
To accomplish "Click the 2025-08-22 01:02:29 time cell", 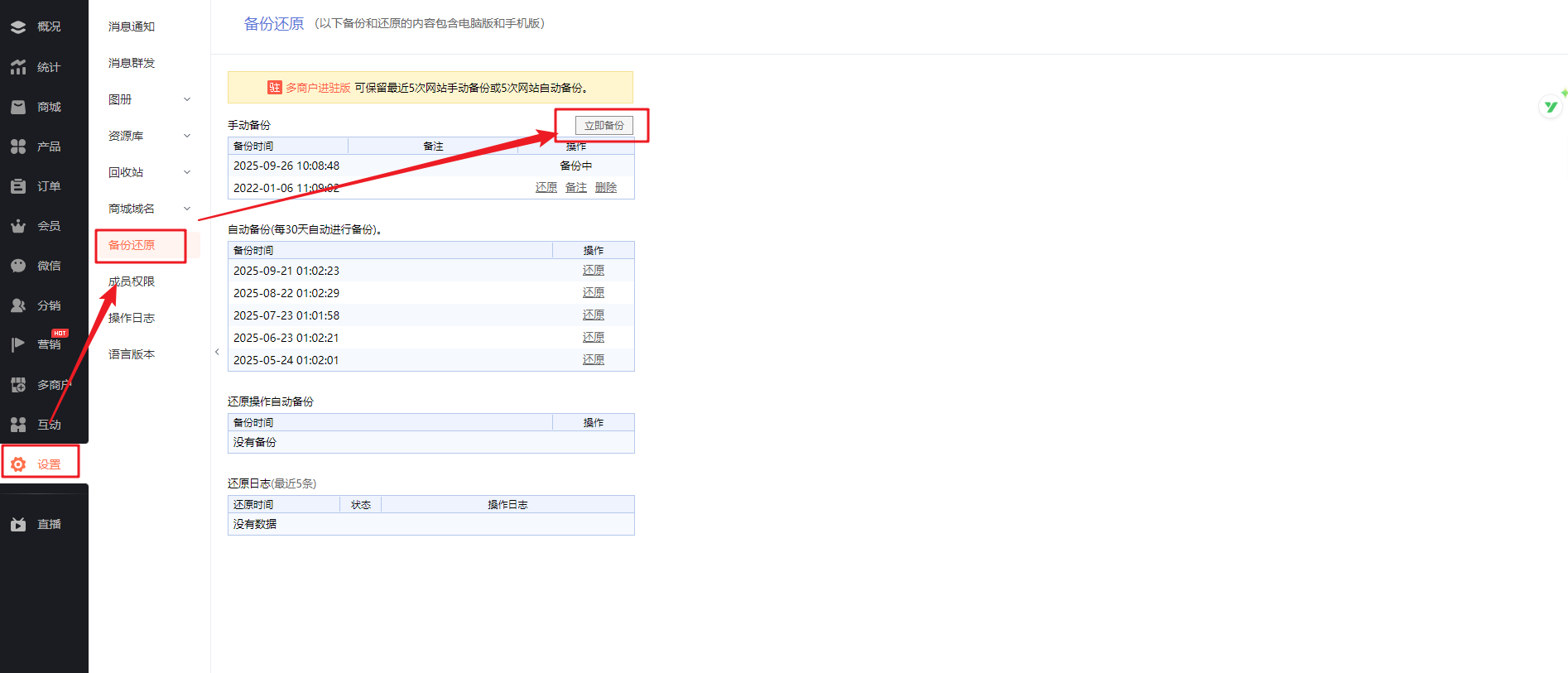I will [x=286, y=293].
